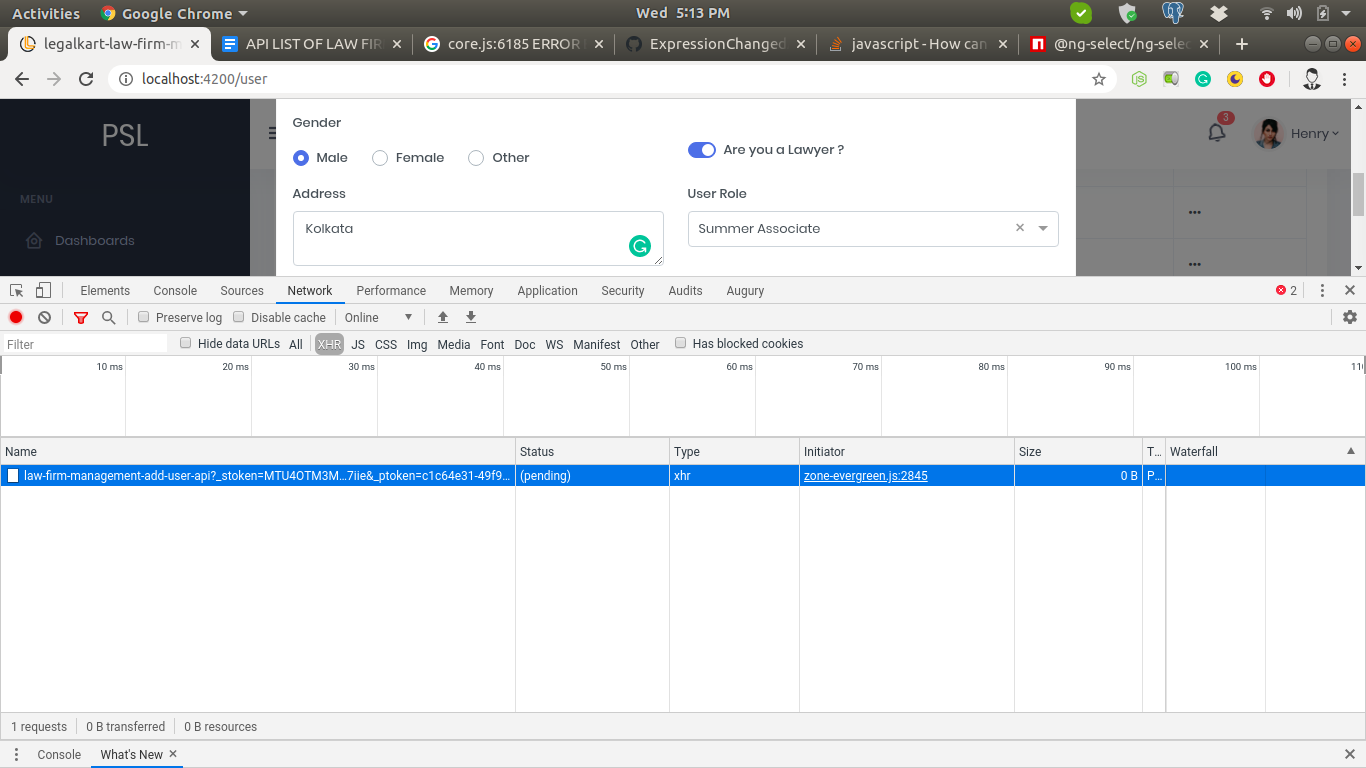Open the zone-evergreen.js:2845 initiator link
The height and width of the screenshot is (768, 1366).
(865, 476)
